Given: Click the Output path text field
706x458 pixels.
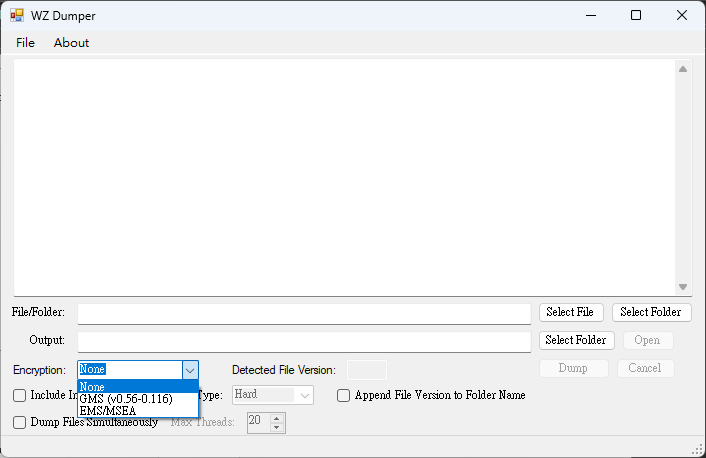Looking at the screenshot, I should pos(304,342).
